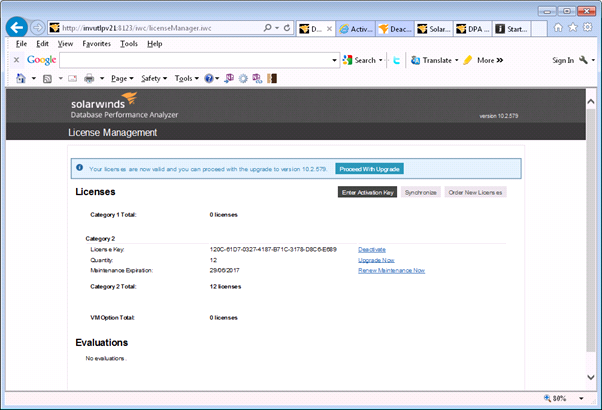
Task: Click the yellow highlighter icon
Action: click(x=468, y=60)
